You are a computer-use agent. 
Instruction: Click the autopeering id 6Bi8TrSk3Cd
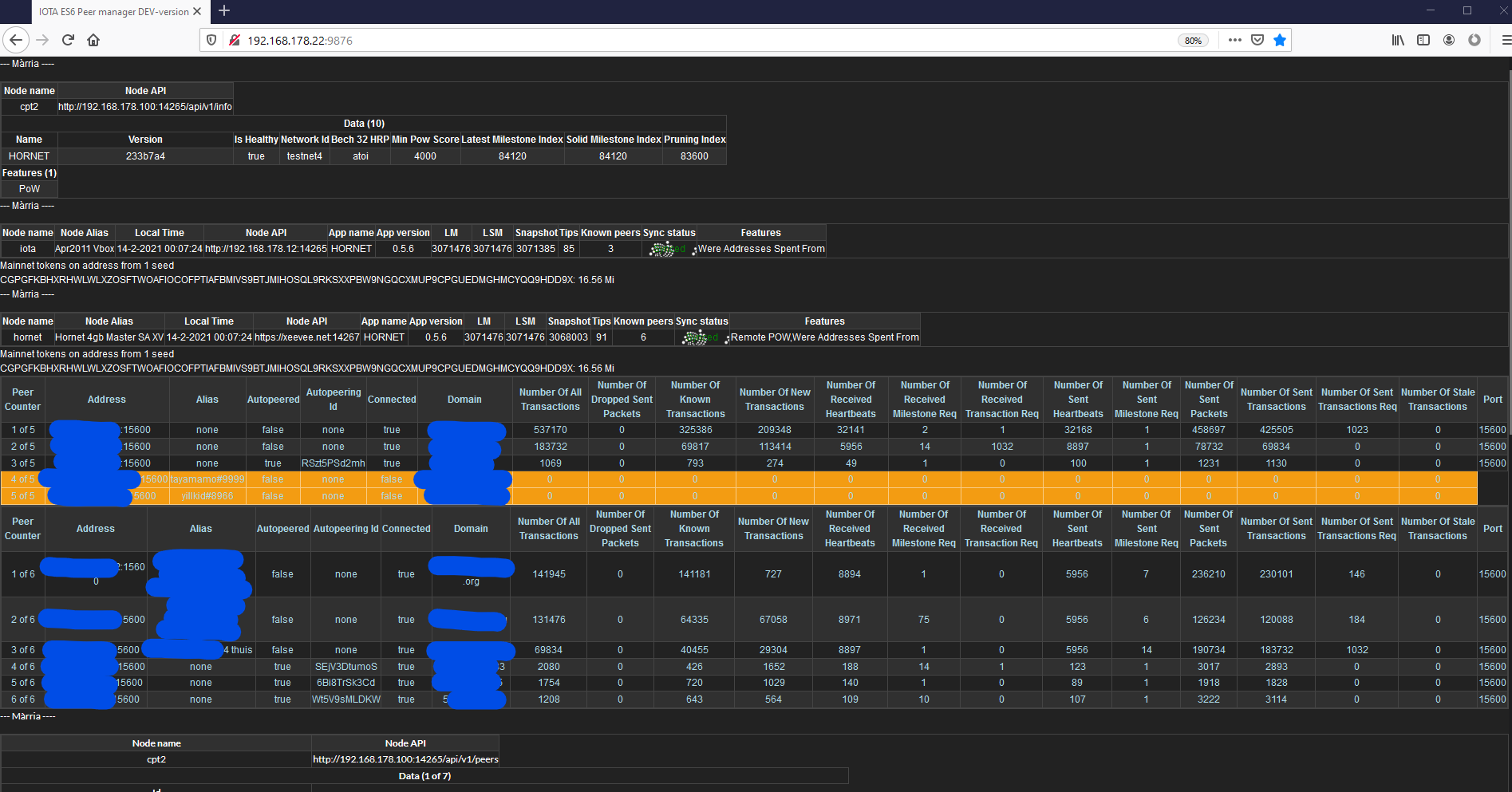point(346,683)
